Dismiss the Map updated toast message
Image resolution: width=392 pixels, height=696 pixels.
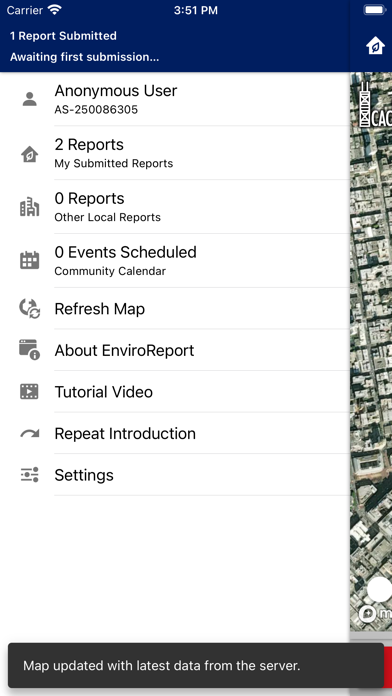(196, 665)
